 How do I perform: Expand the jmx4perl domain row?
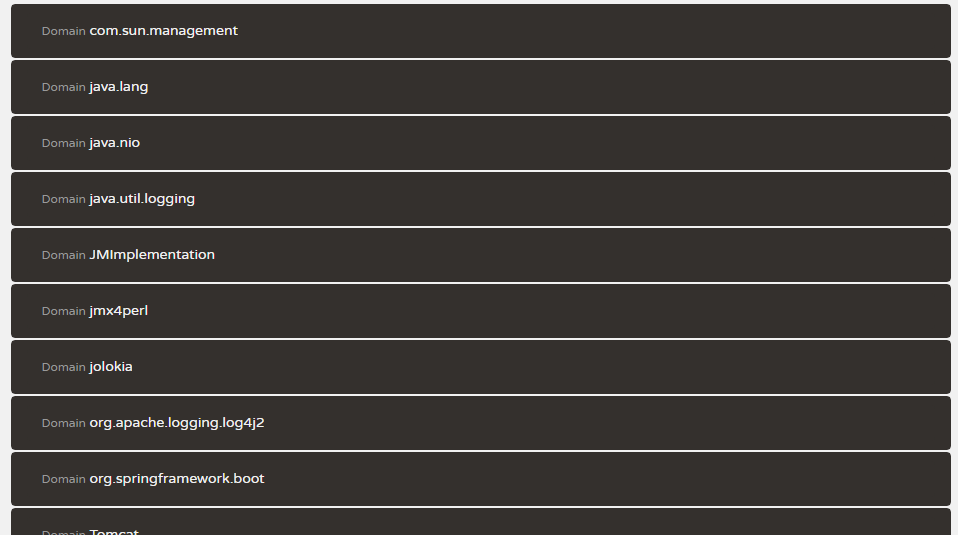(x=118, y=311)
